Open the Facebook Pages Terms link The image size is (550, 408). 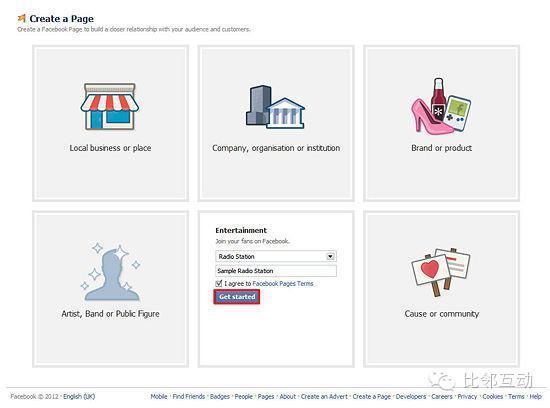tap(283, 283)
